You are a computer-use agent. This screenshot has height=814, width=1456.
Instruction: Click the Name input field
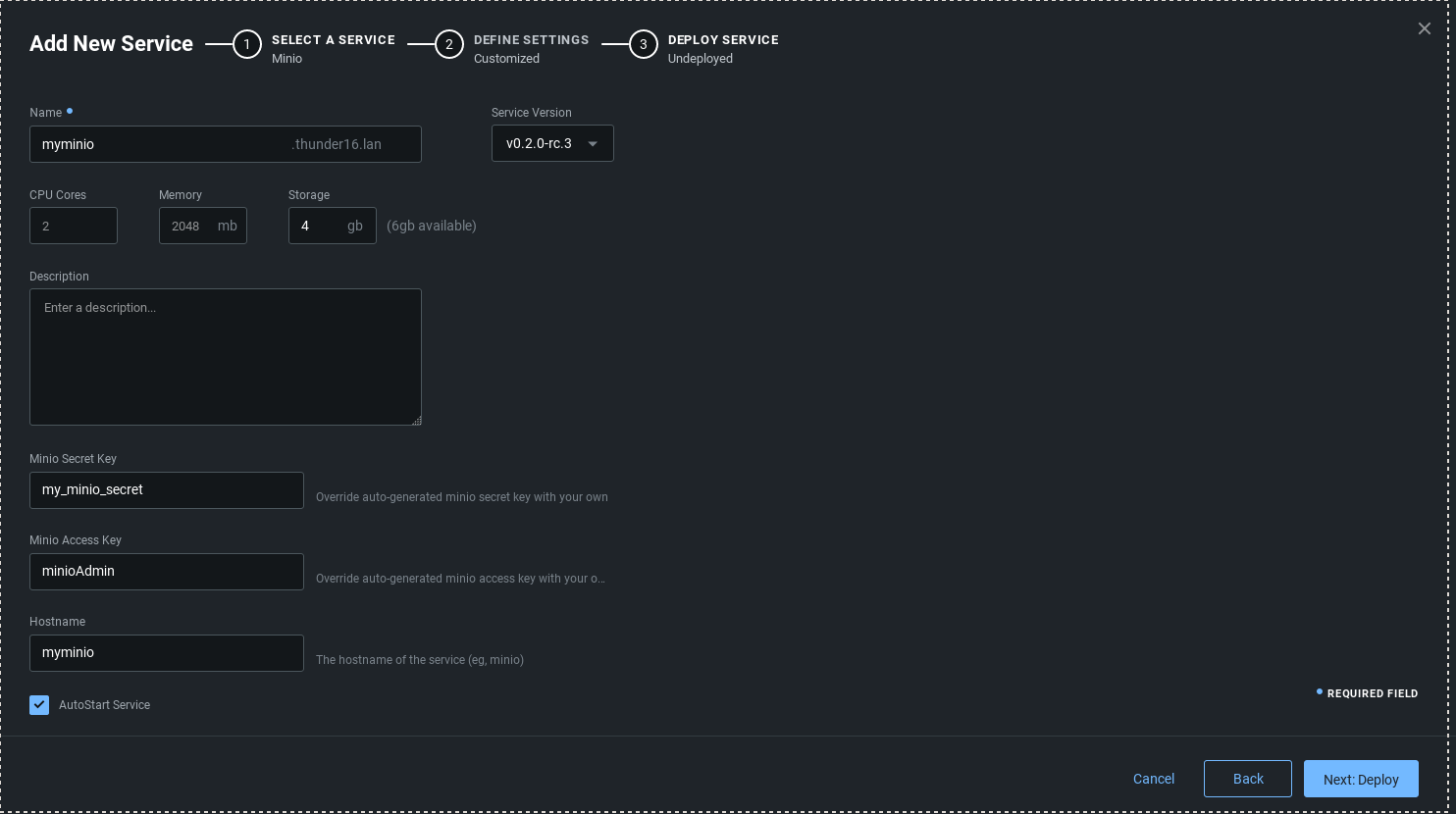click(226, 144)
